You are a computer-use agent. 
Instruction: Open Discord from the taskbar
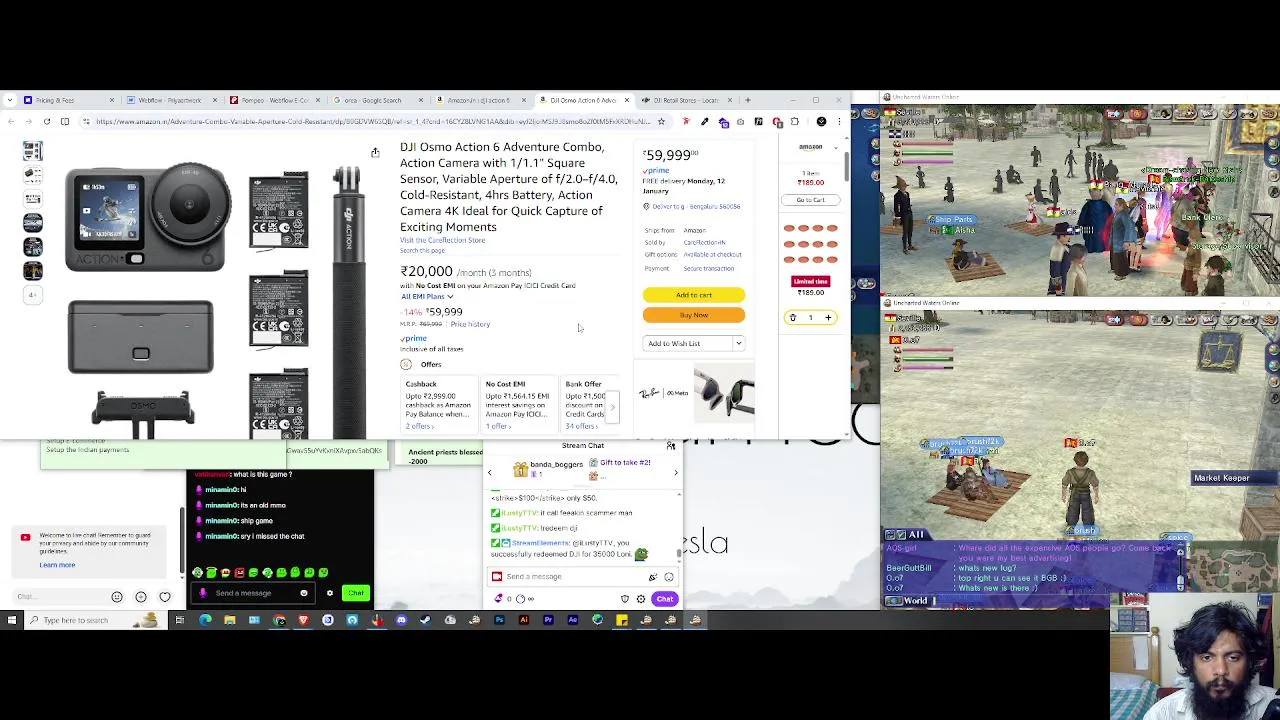(401, 620)
